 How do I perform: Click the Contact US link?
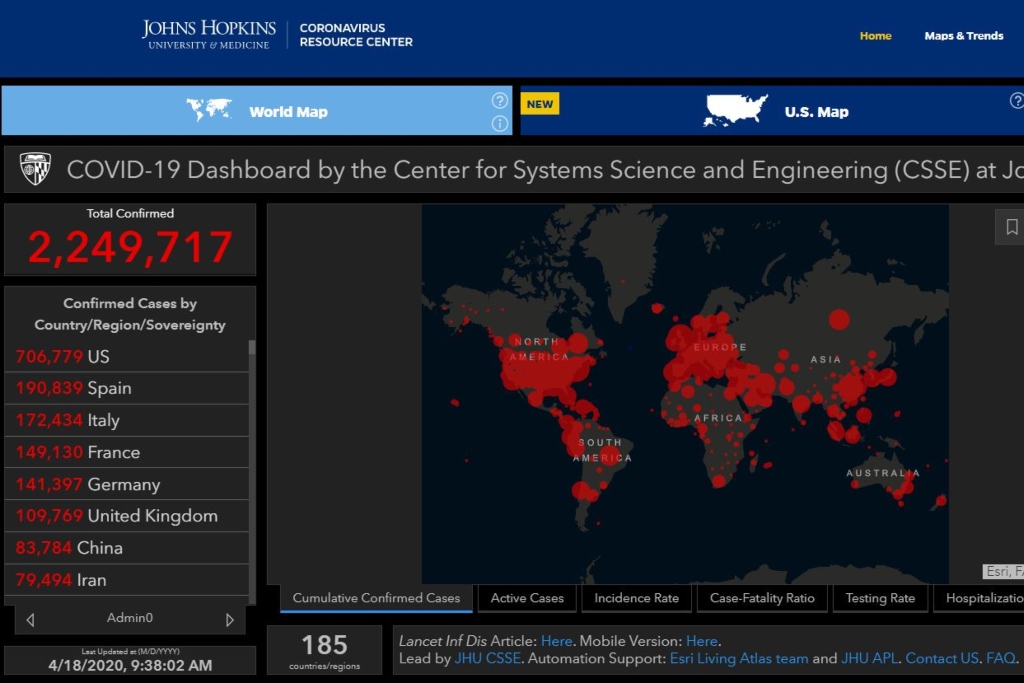click(942, 658)
